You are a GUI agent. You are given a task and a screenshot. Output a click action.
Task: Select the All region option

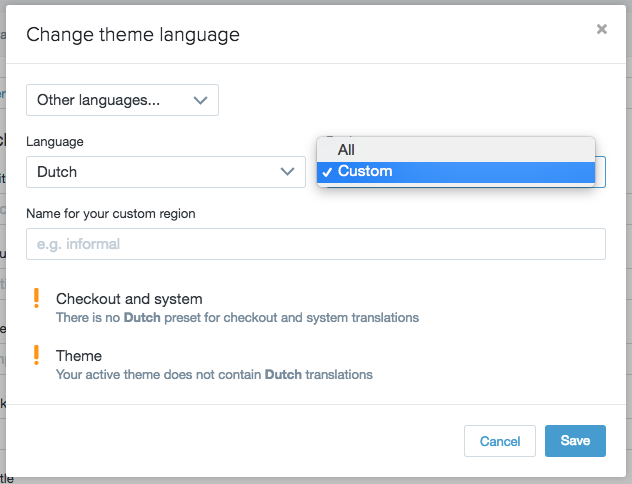click(346, 149)
